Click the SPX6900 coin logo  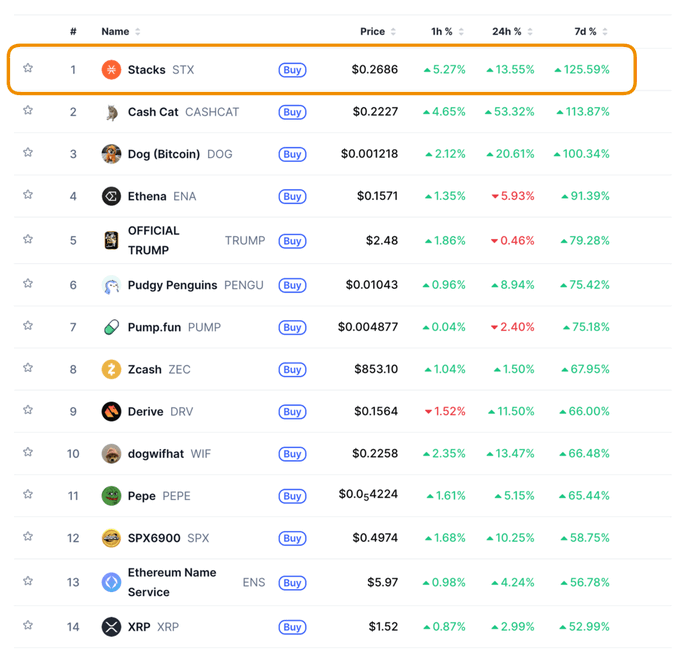point(111,538)
